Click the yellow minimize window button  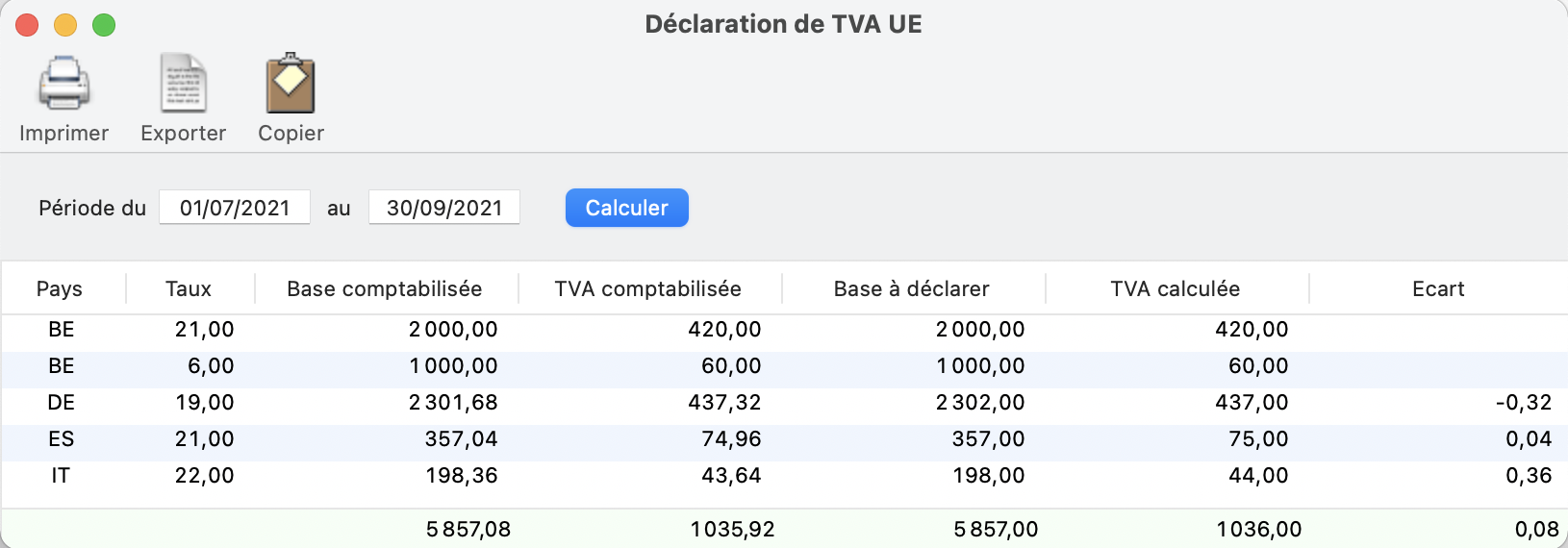[65, 25]
